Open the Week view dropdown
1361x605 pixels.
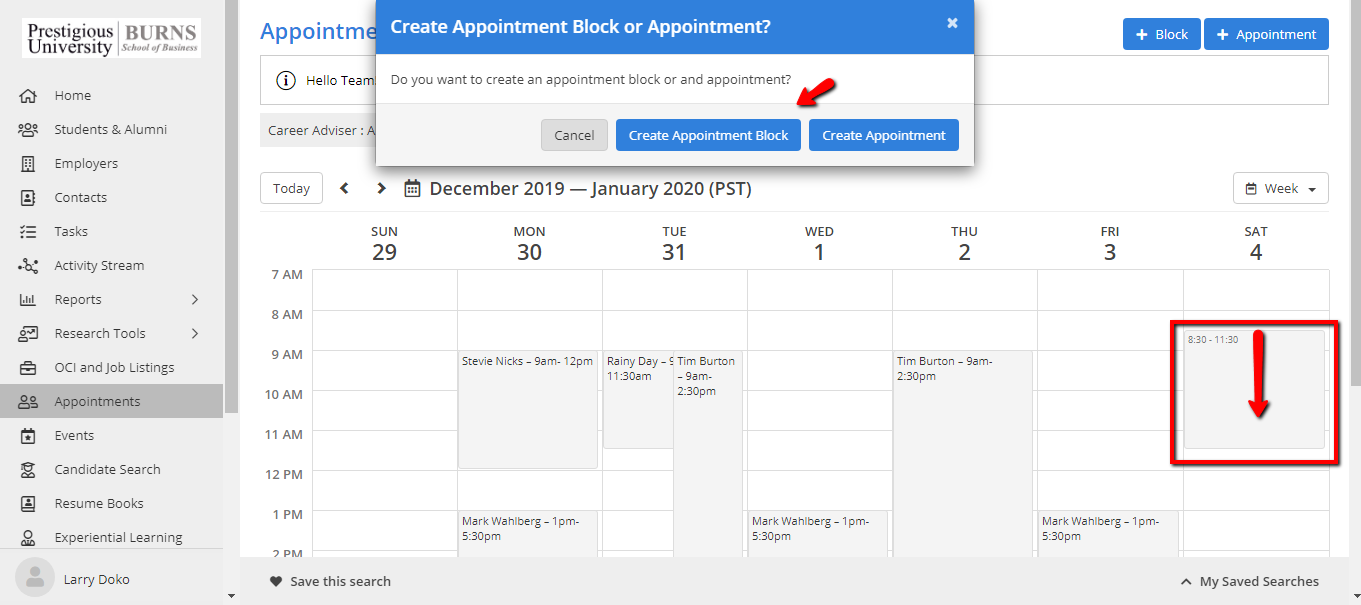1281,188
